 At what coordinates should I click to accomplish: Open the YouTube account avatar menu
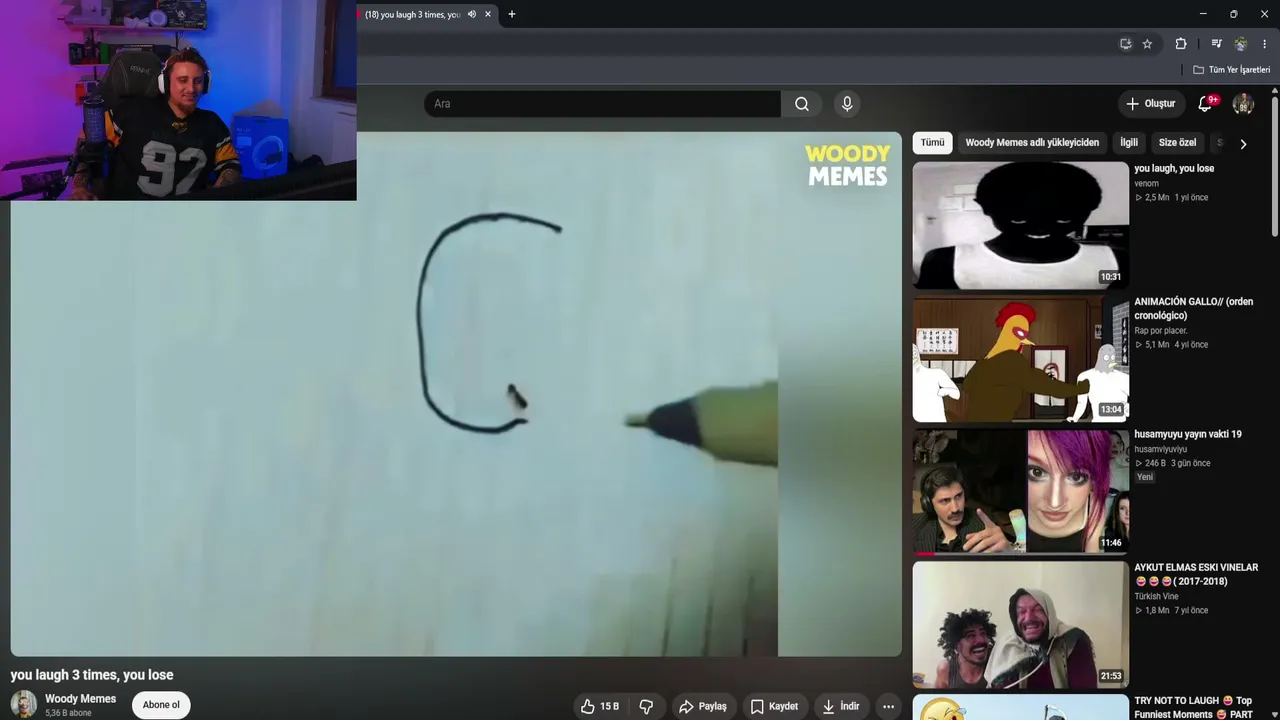[1243, 104]
